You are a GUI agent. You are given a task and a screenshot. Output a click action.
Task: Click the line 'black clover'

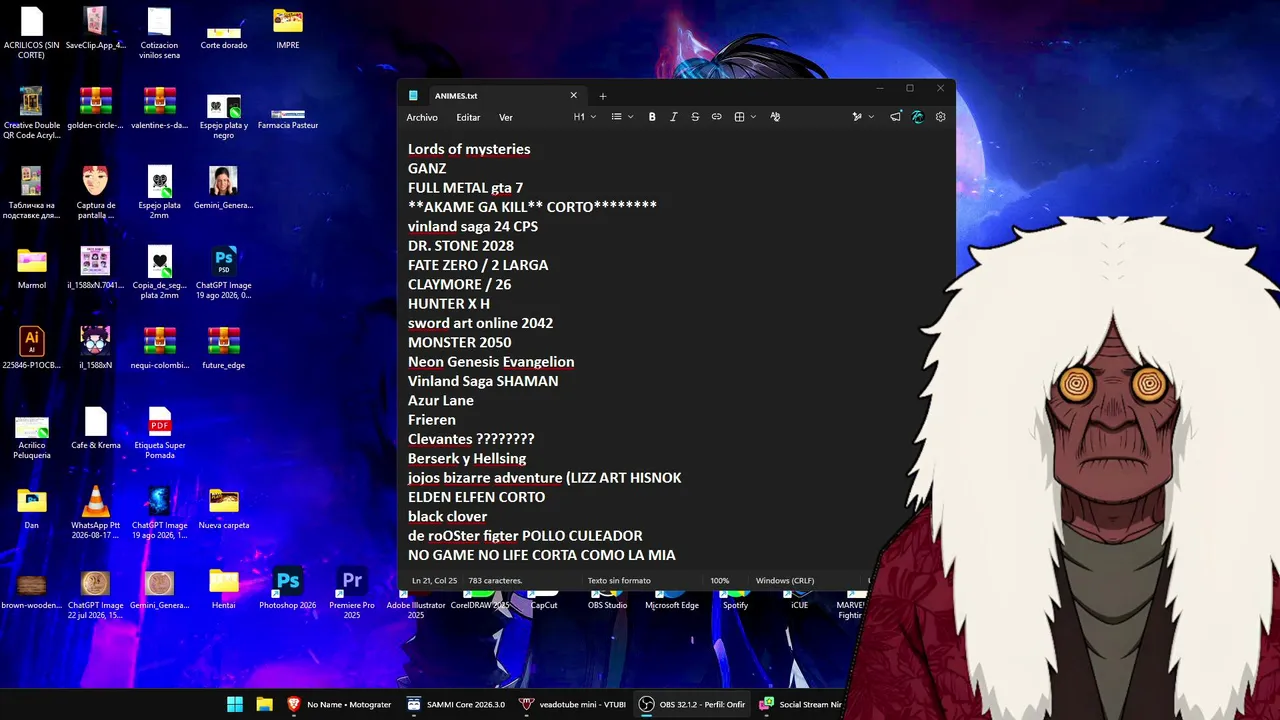coord(448,517)
